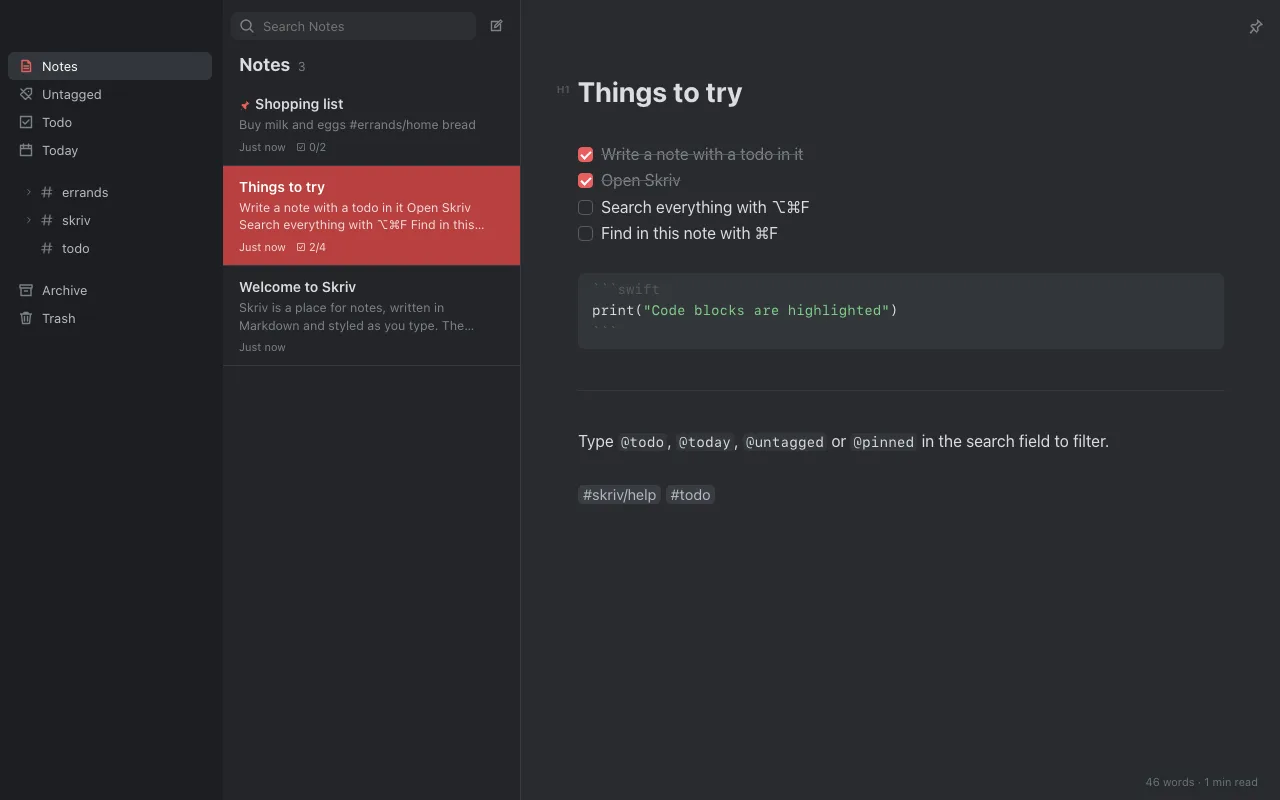The width and height of the screenshot is (1280, 800).
Task: Expand the skriv tag chevron
Action: click(28, 220)
